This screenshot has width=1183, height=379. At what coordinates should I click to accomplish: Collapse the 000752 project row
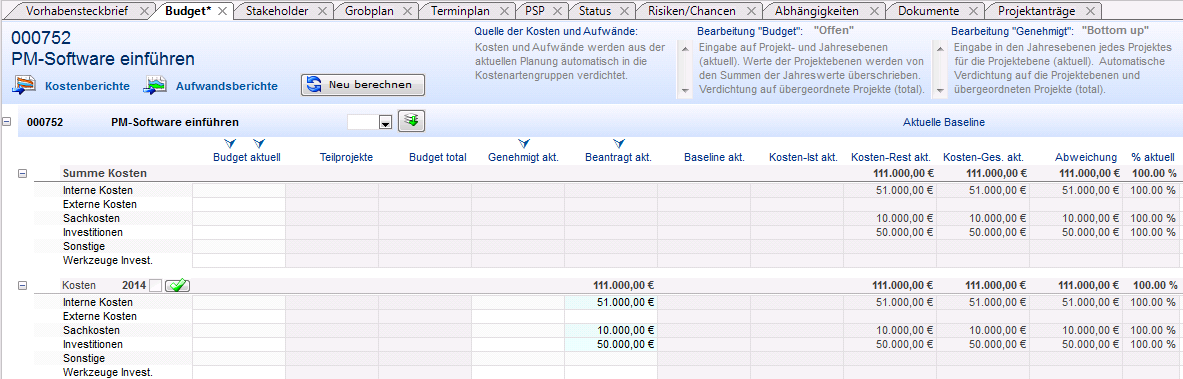coord(8,121)
